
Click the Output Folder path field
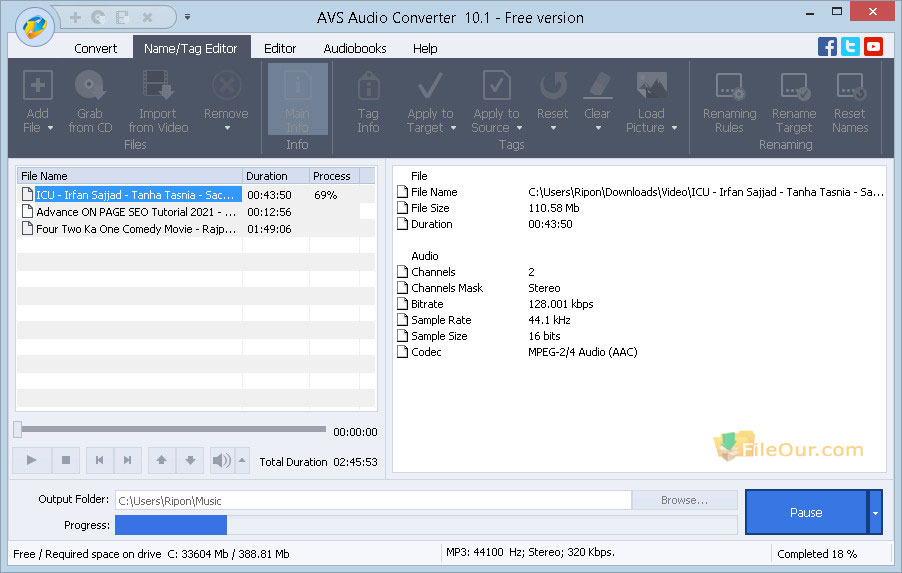coord(373,501)
